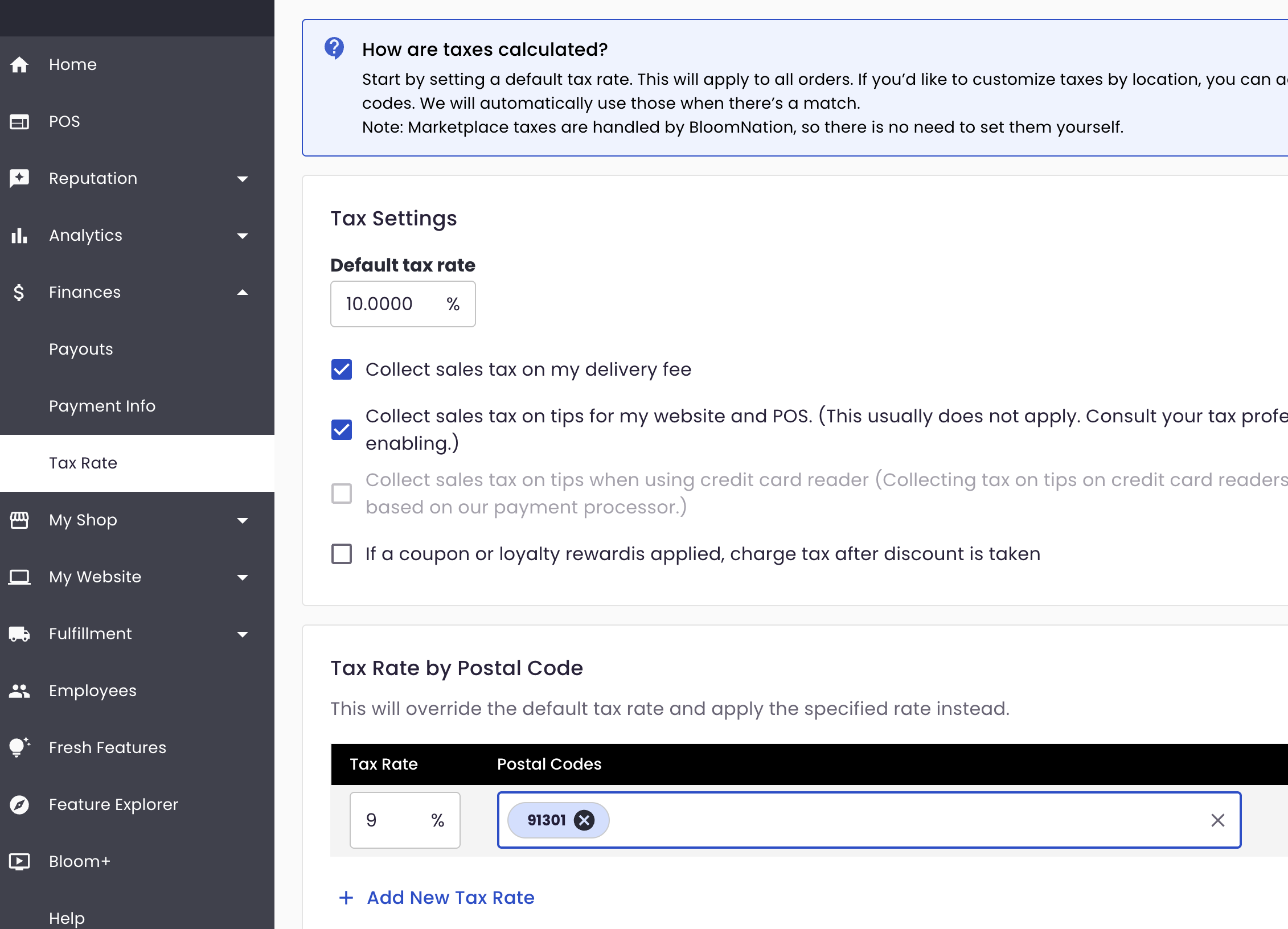Image resolution: width=1288 pixels, height=929 pixels.
Task: Click the Home house icon
Action: 19,65
